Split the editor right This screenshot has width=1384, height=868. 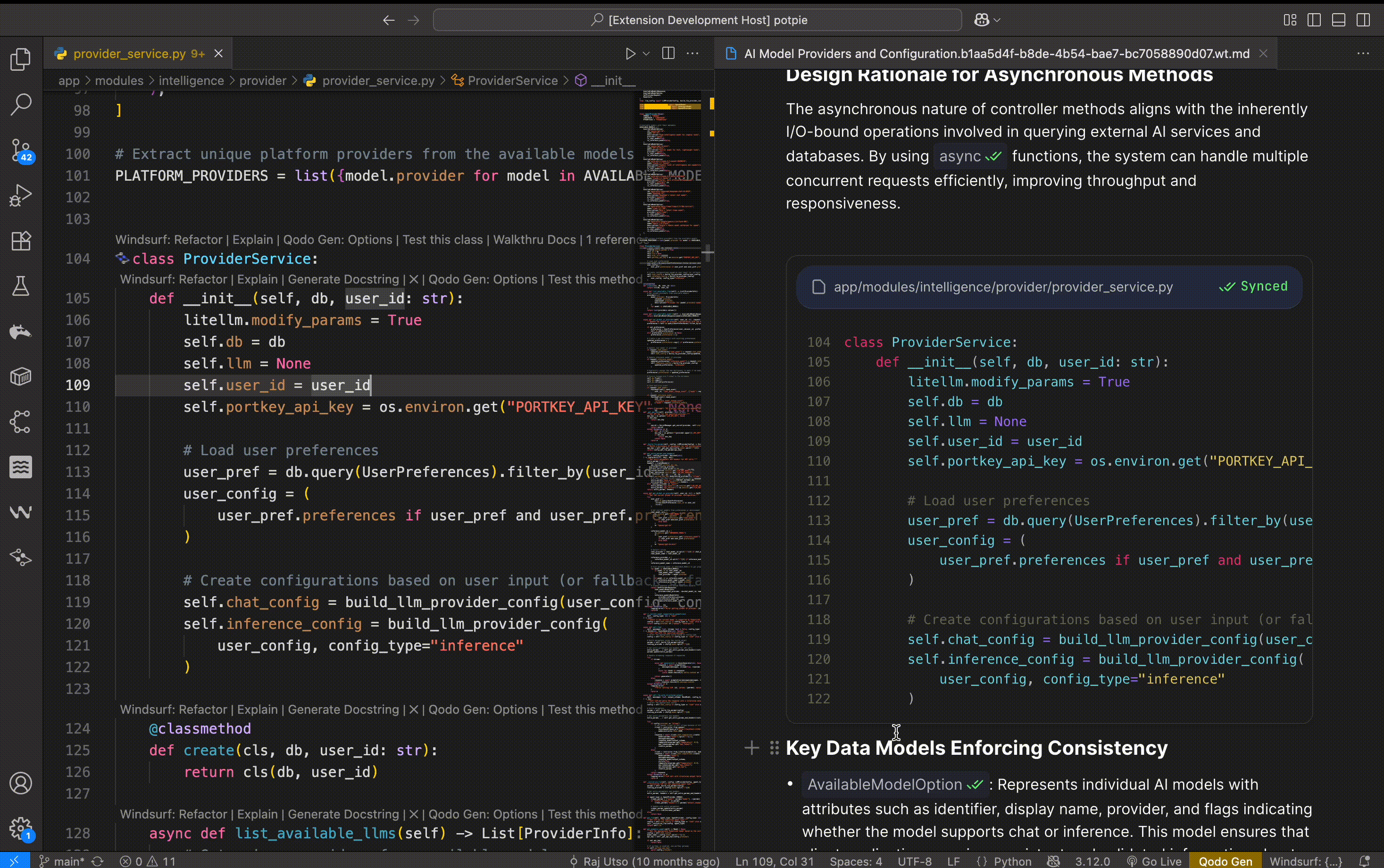pyautogui.click(x=668, y=53)
